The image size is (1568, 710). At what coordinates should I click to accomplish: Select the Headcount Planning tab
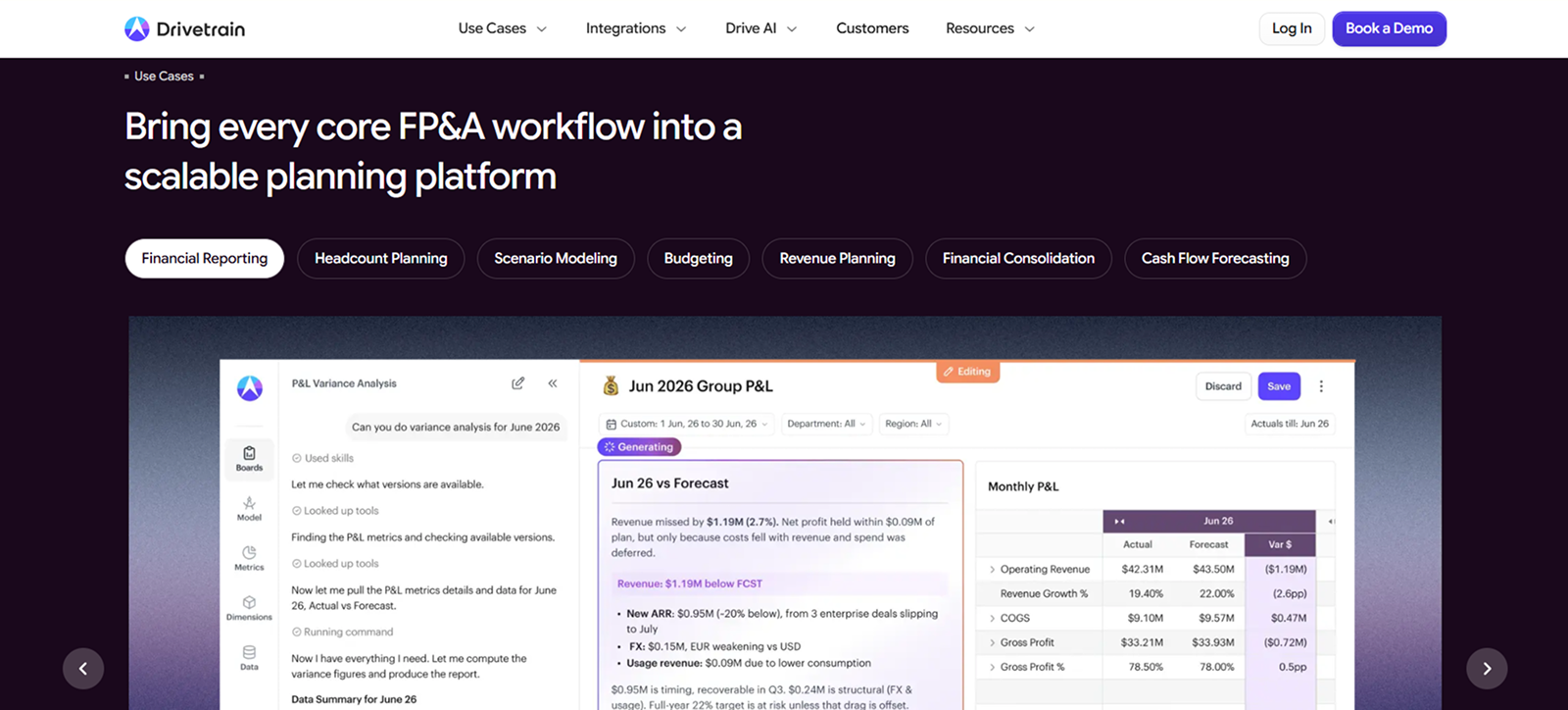[x=381, y=259]
